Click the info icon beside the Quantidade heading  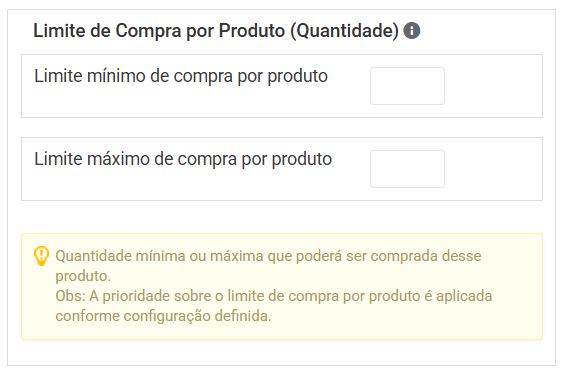412,31
